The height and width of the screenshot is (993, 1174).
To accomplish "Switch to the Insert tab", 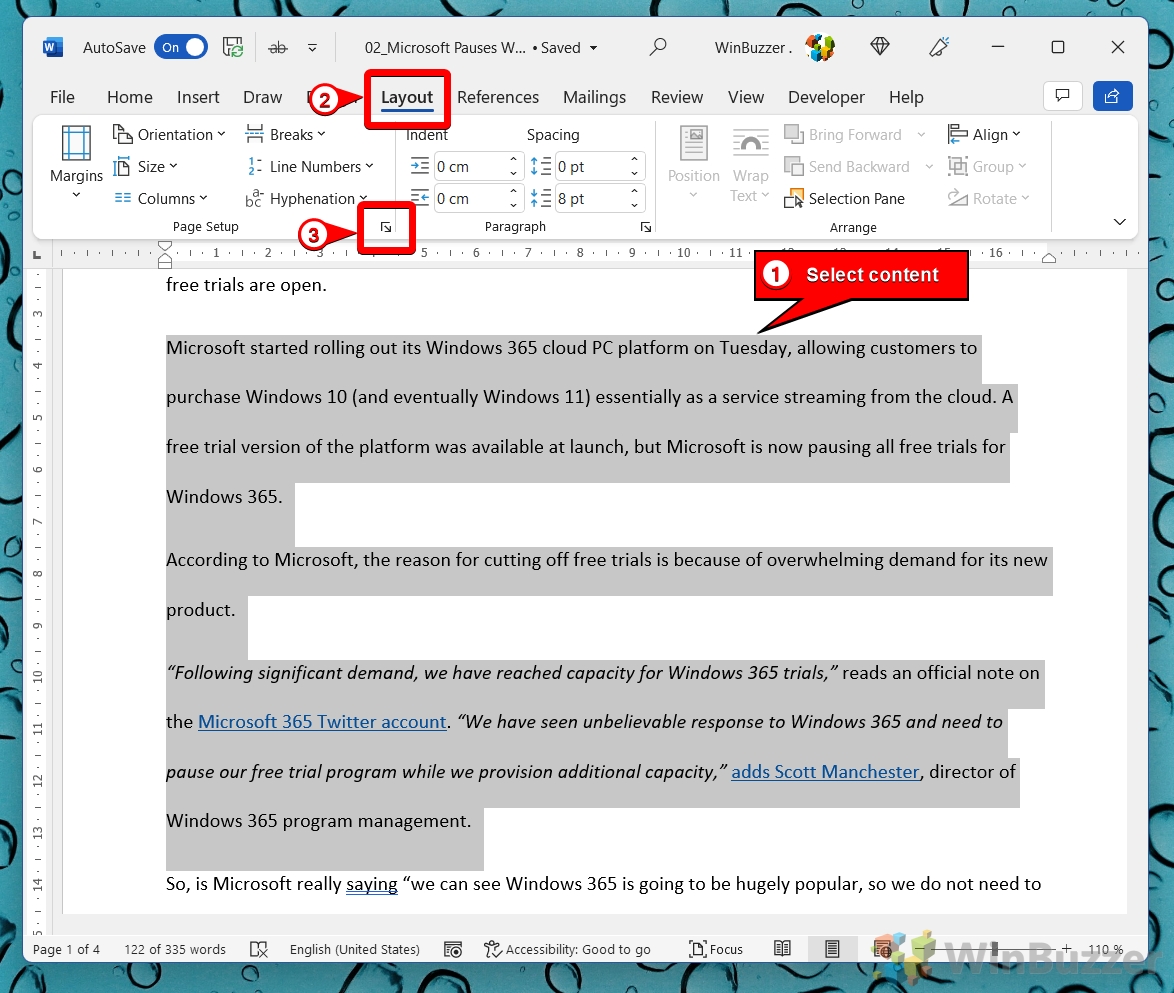I will [198, 97].
